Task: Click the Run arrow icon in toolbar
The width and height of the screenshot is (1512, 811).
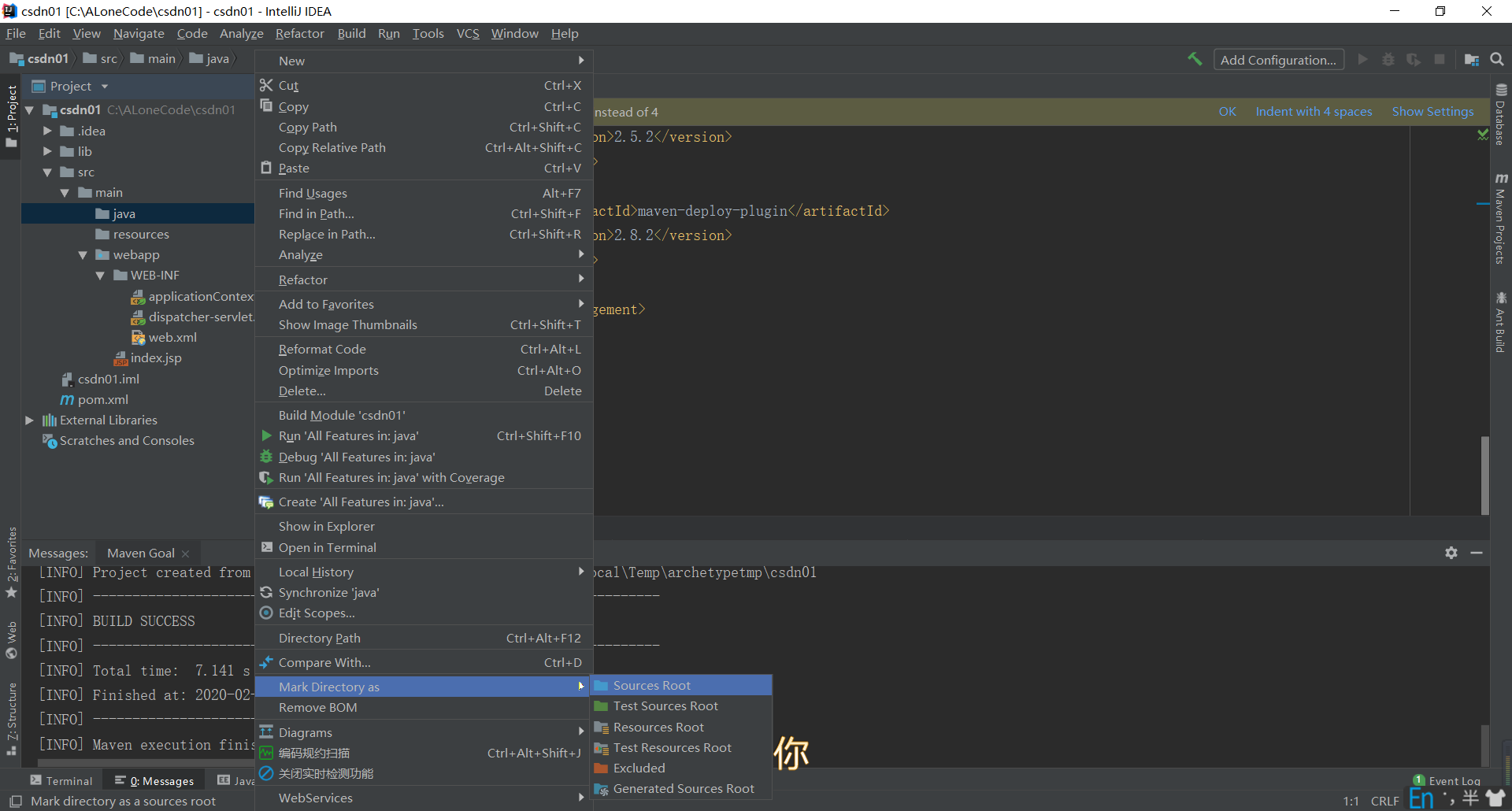Action: [1363, 60]
